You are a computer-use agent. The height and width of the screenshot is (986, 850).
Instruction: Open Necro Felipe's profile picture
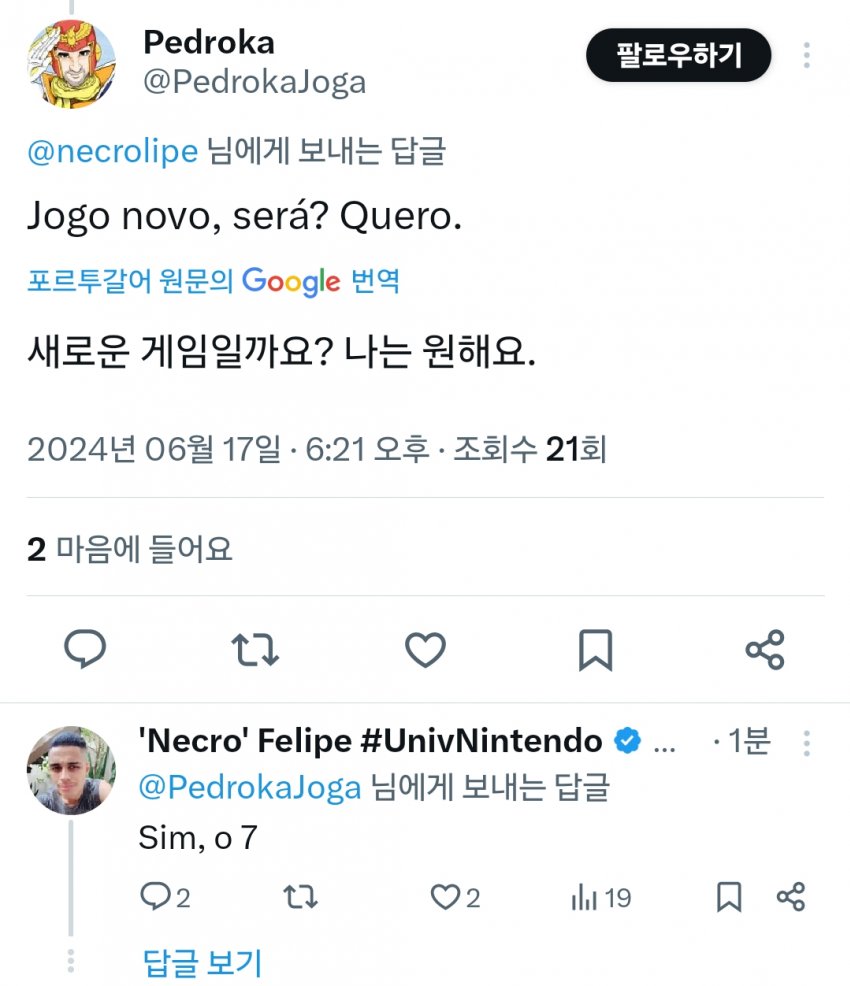click(70, 771)
